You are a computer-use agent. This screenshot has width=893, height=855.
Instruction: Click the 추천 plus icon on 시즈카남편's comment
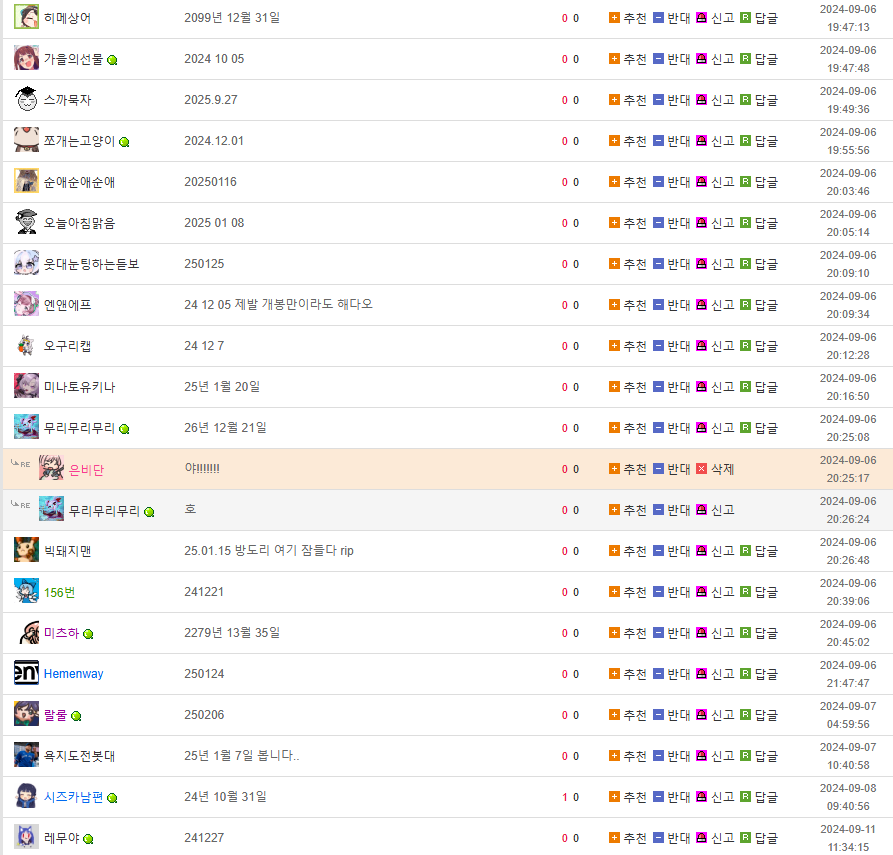point(614,797)
